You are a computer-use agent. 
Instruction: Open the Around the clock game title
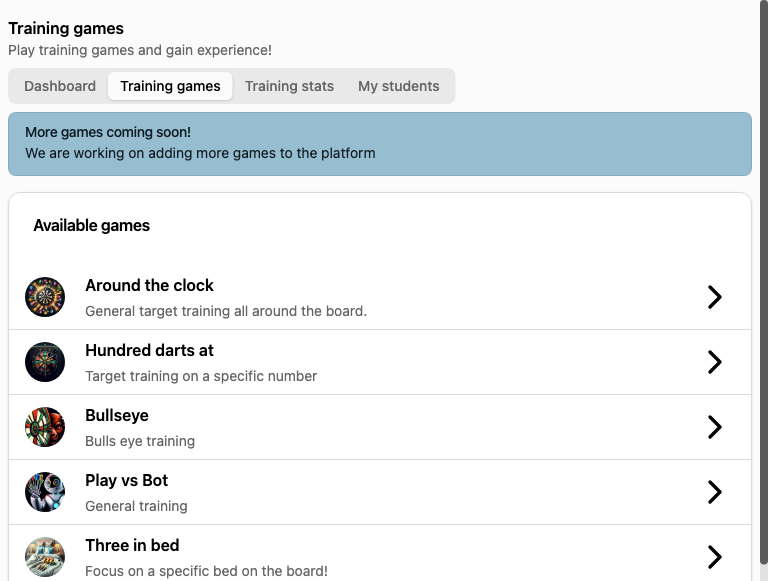point(149,285)
